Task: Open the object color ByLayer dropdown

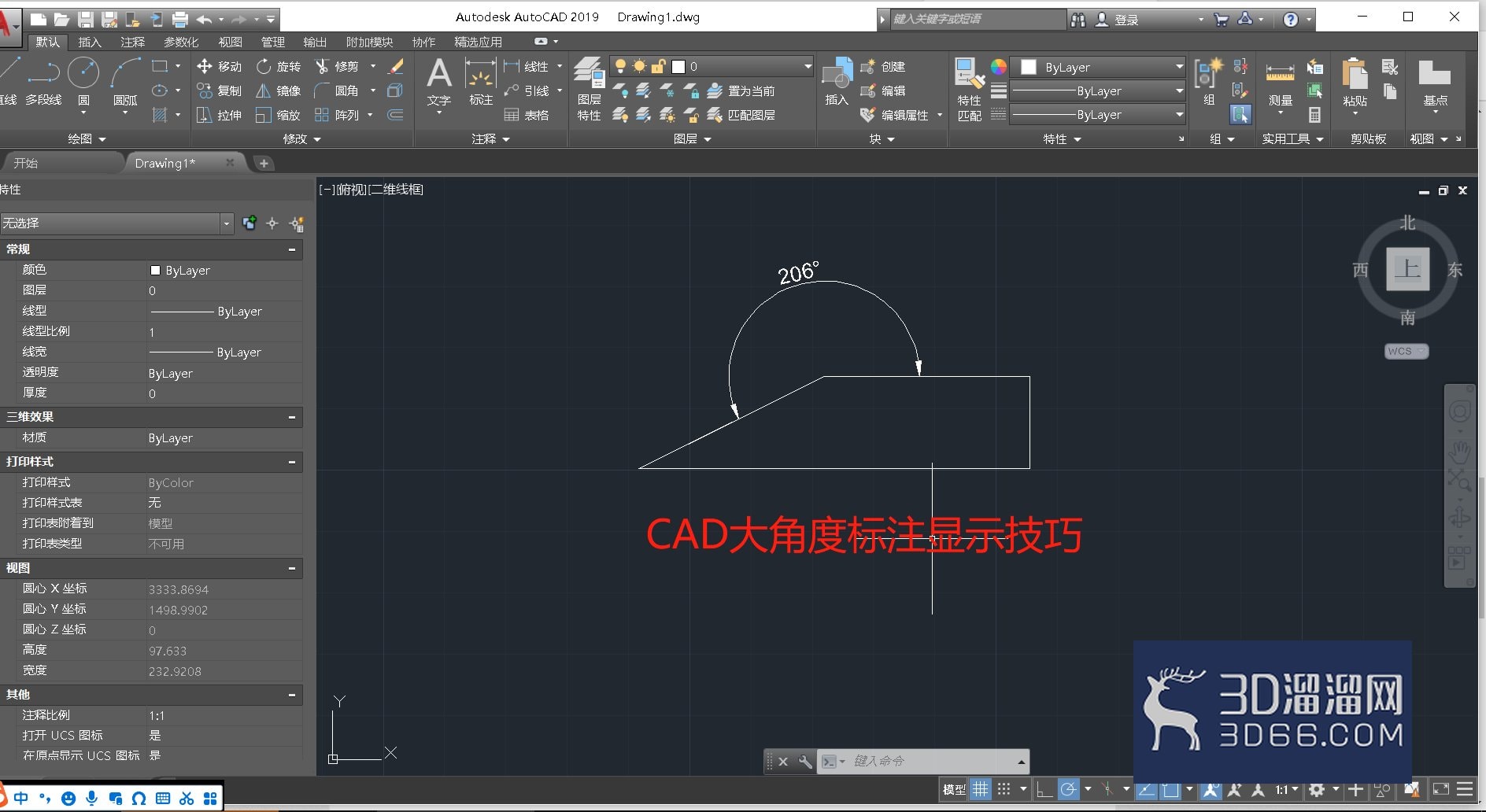Action: [x=1097, y=67]
